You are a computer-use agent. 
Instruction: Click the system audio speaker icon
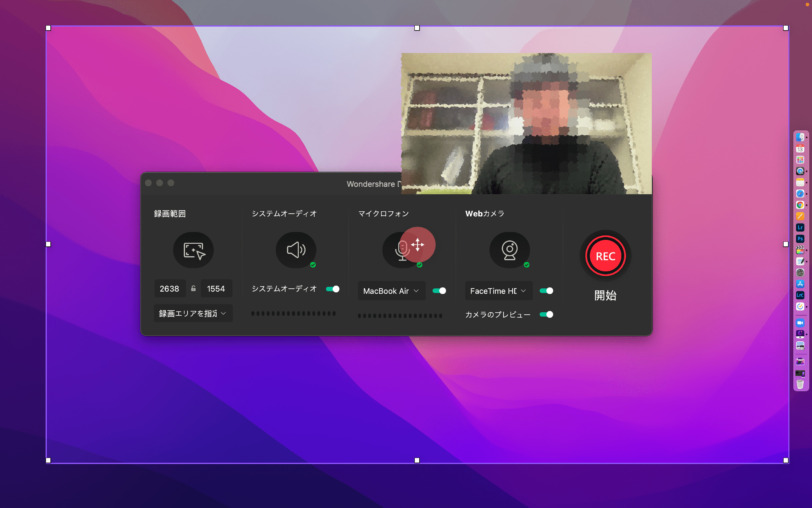296,250
